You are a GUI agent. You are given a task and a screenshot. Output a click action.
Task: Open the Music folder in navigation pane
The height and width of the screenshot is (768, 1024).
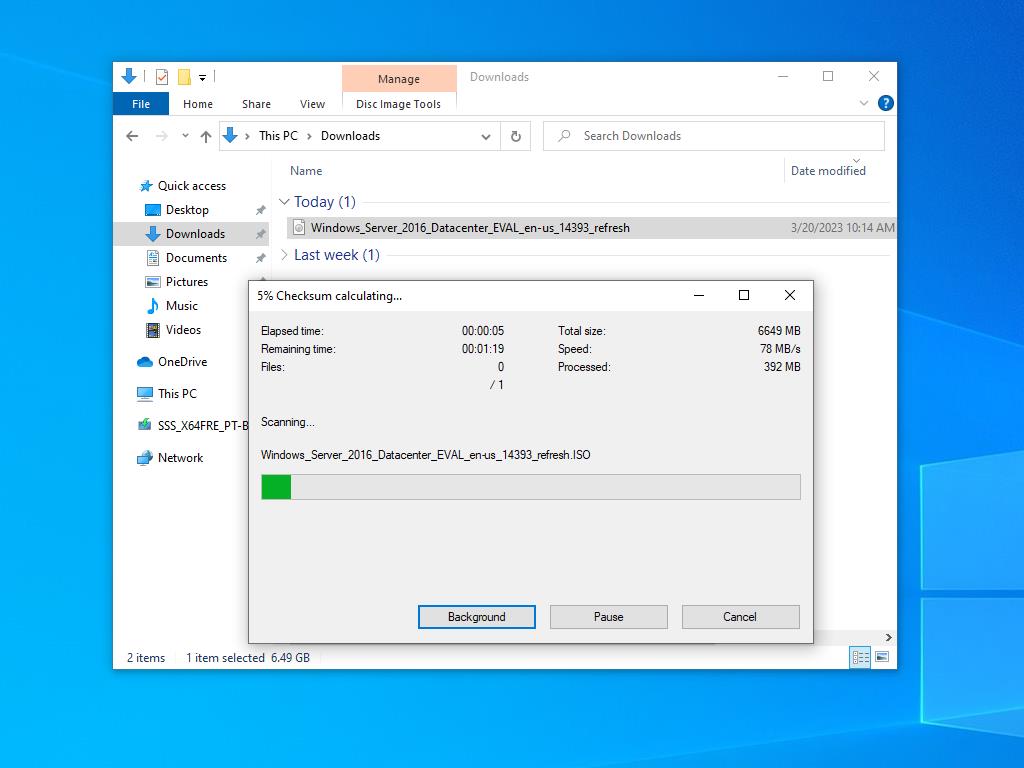(x=181, y=306)
